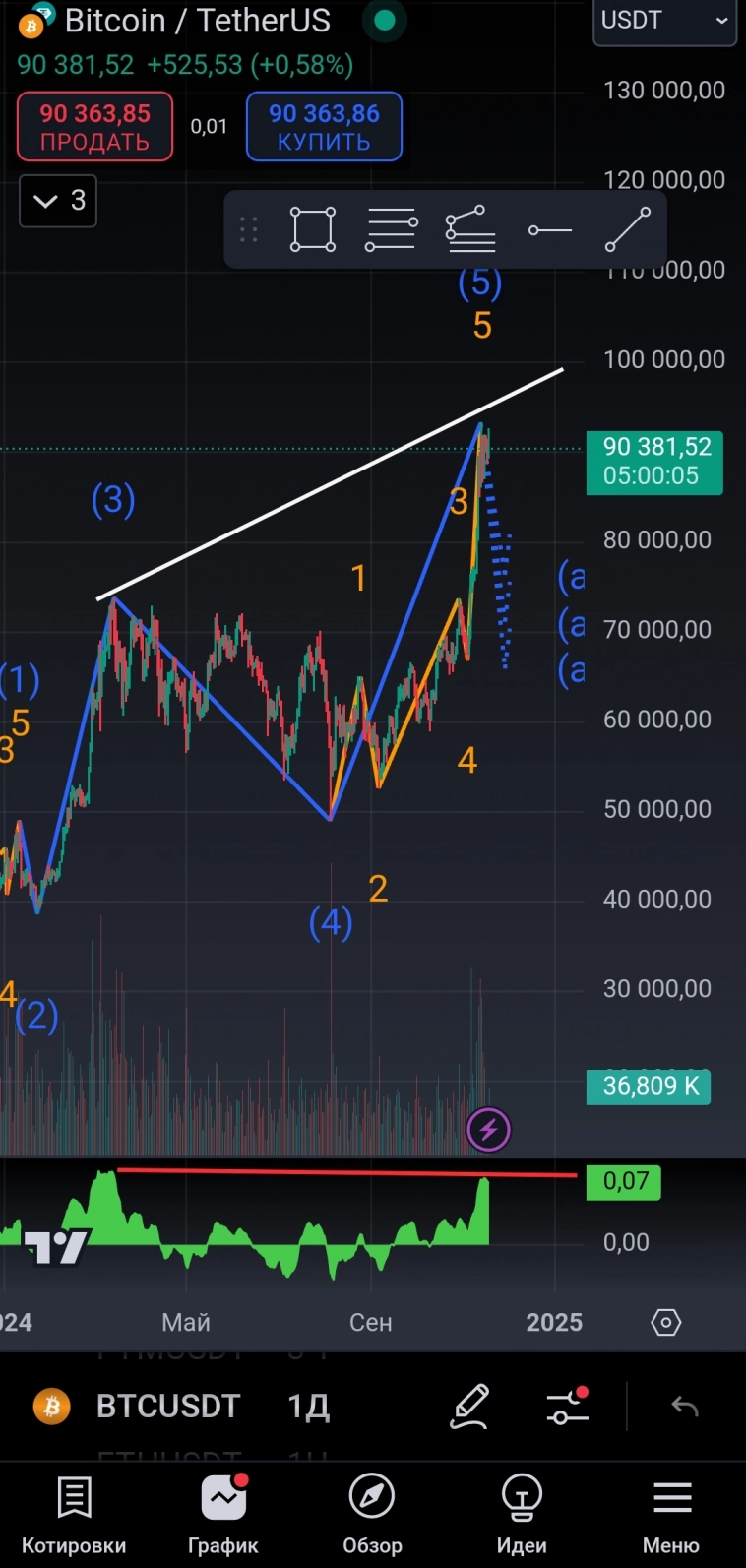Screen dimensions: 746x1568
Task: Tap the Май time axis label
Action: (186, 1322)
